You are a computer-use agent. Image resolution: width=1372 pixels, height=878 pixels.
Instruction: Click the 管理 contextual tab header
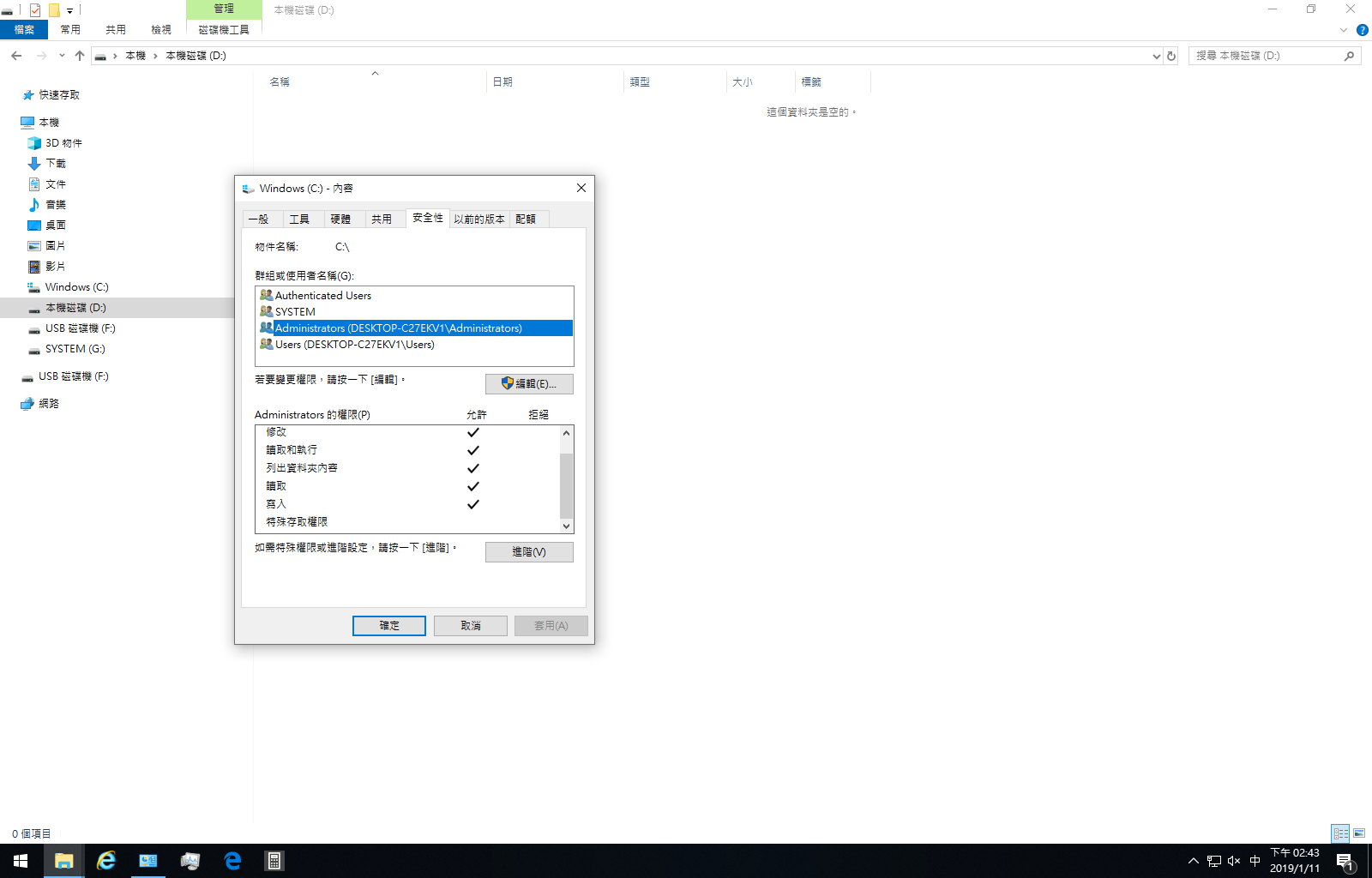pyautogui.click(x=224, y=9)
